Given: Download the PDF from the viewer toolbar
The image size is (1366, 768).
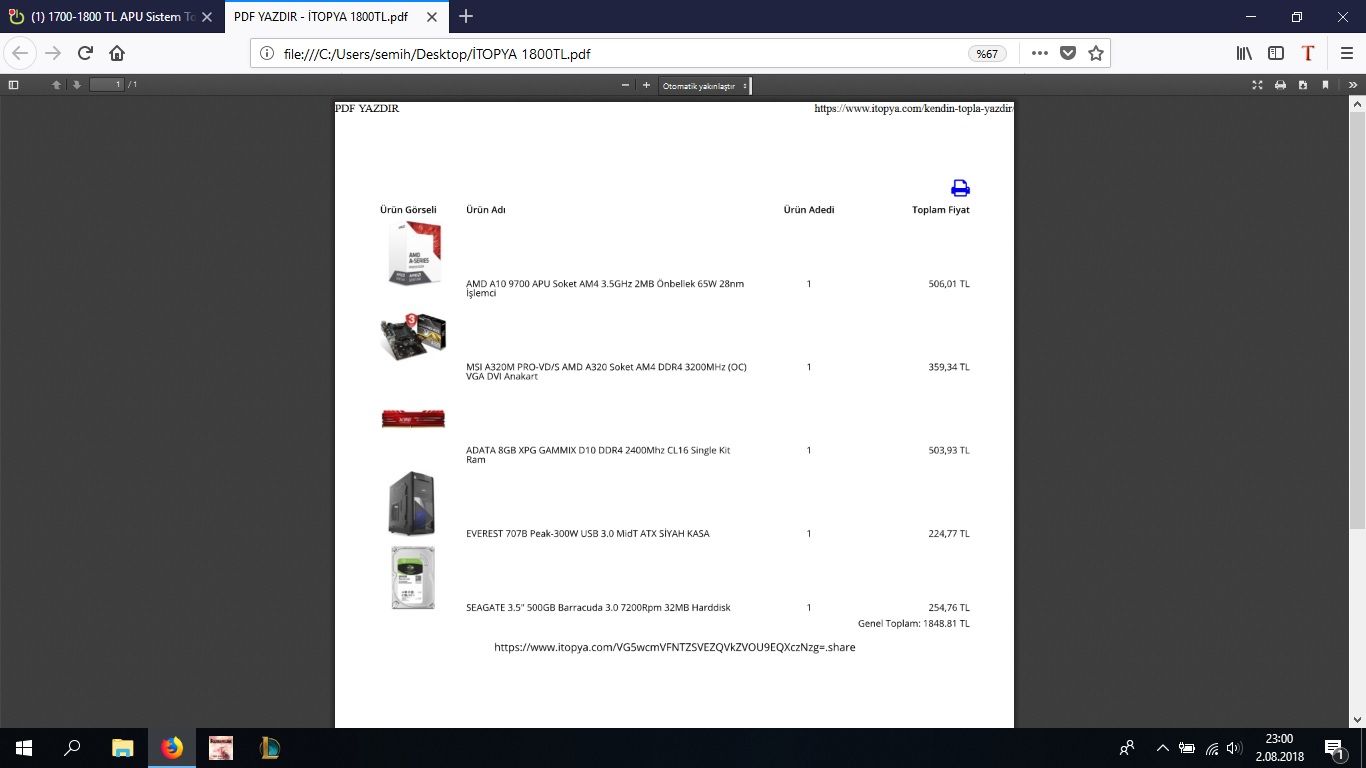Looking at the screenshot, I should pyautogui.click(x=1303, y=85).
